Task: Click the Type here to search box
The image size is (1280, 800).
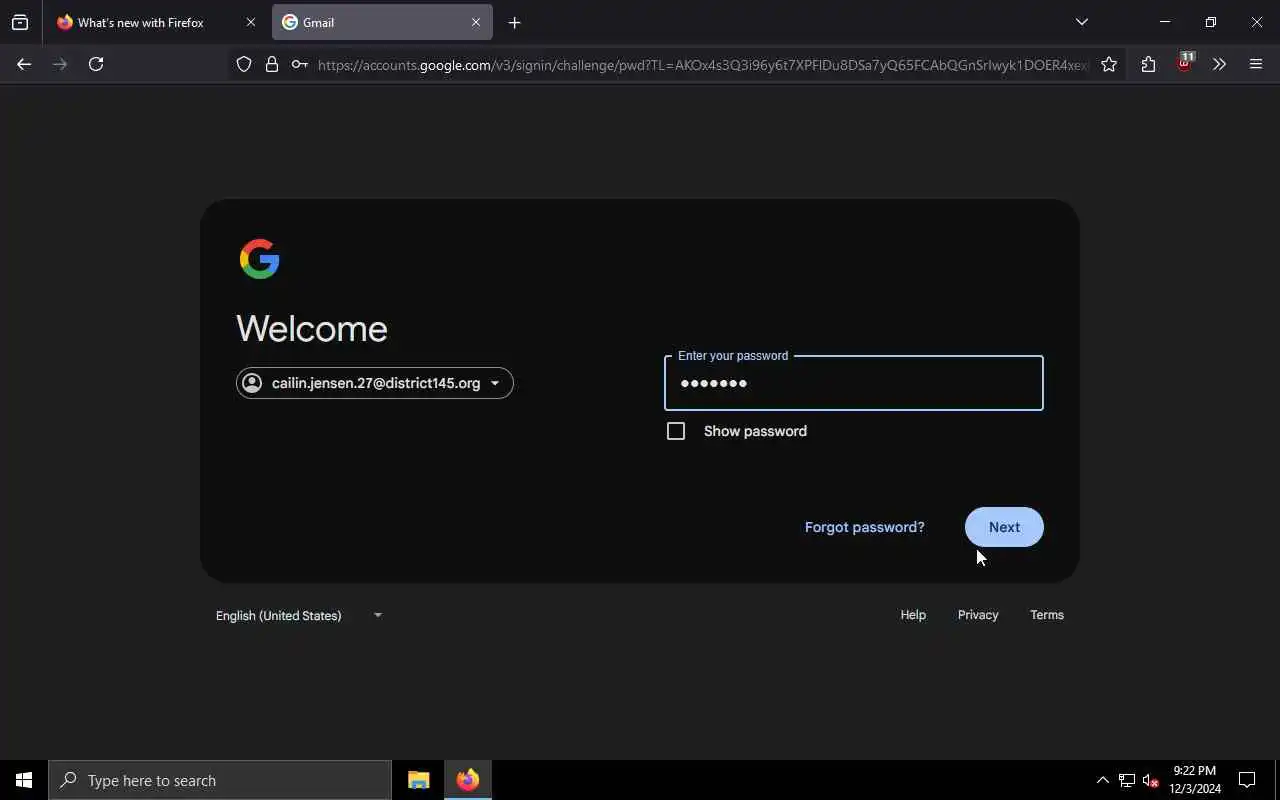Action: 220,780
